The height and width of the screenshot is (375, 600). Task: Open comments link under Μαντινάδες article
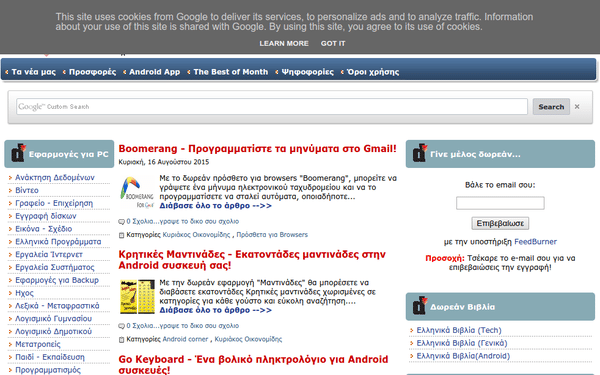click(x=183, y=326)
